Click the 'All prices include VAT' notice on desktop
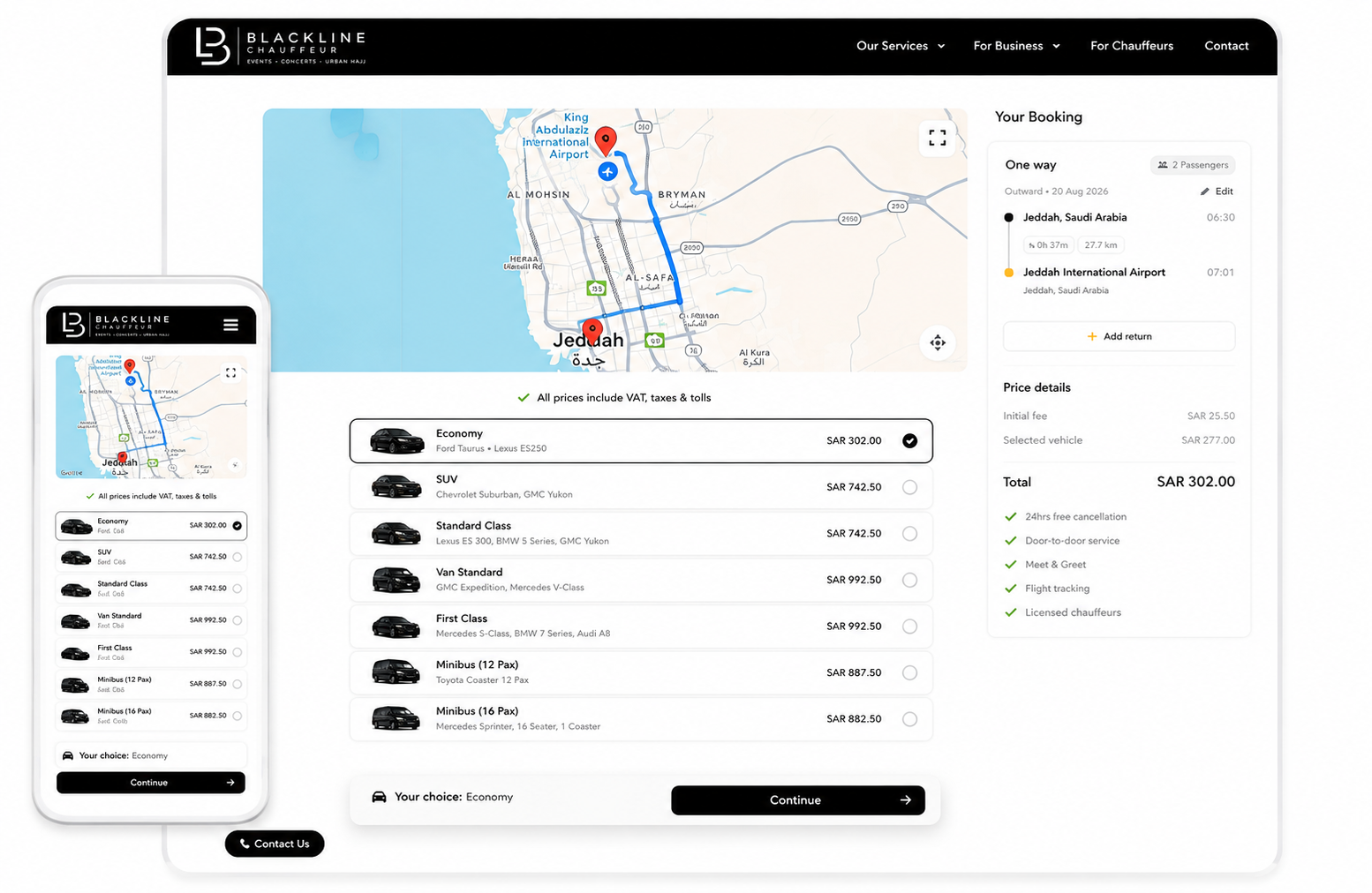 615,398
